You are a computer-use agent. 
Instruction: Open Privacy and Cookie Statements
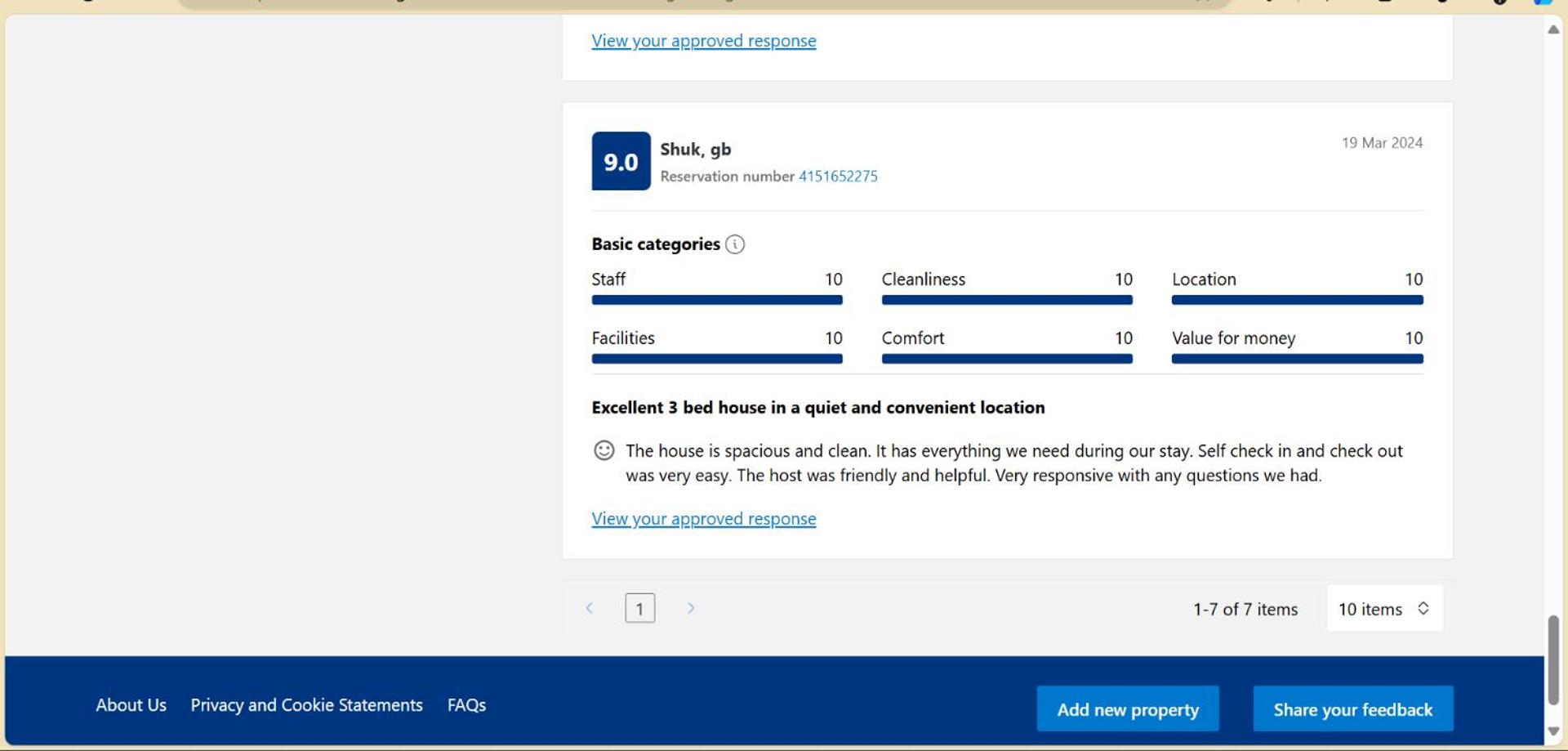click(306, 704)
